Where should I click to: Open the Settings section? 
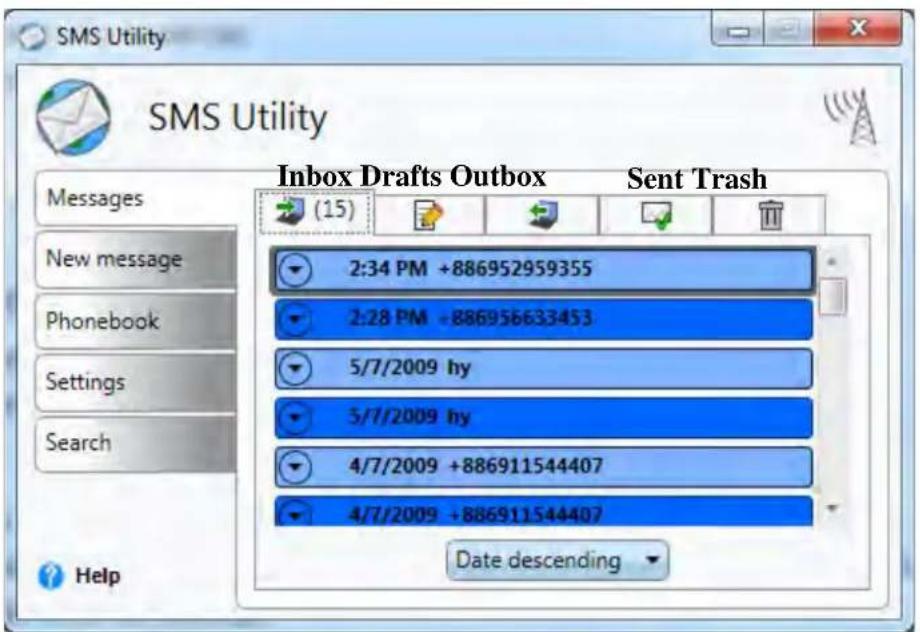(136, 382)
